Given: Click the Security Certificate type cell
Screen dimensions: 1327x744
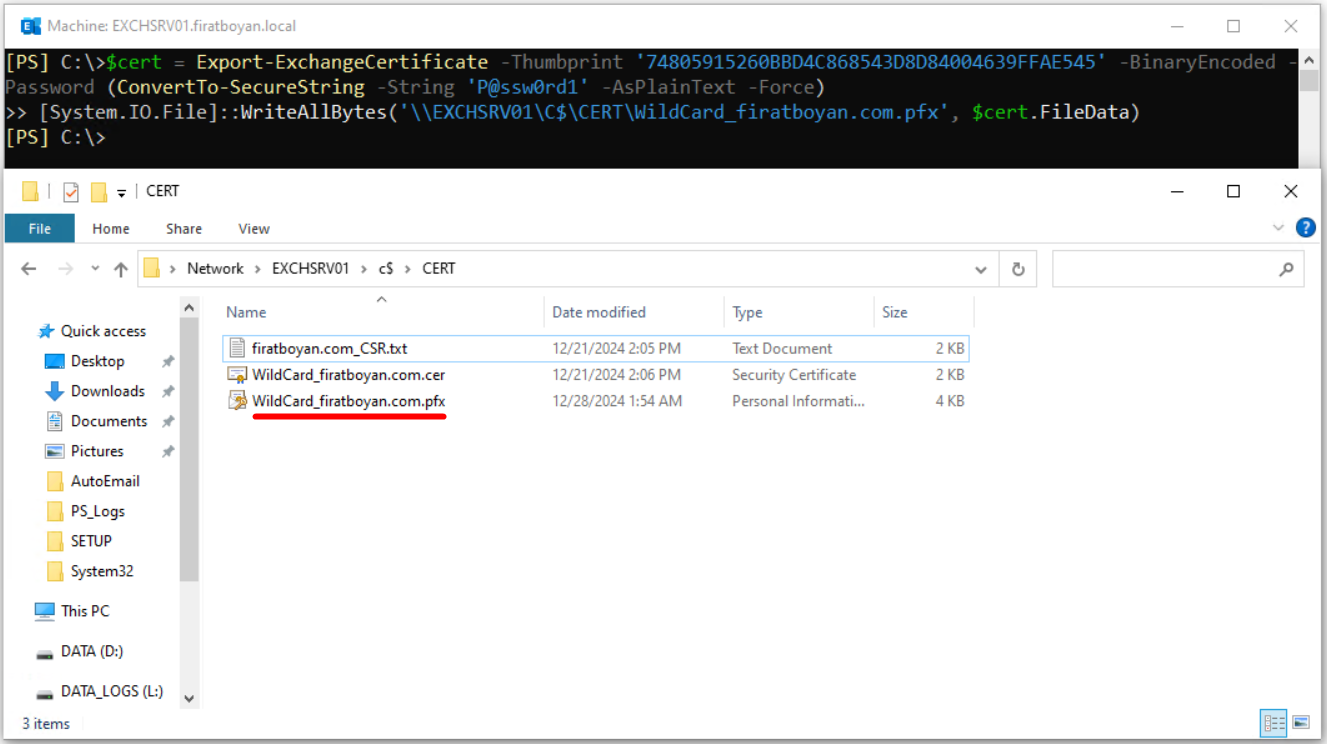Looking at the screenshot, I should (x=794, y=375).
